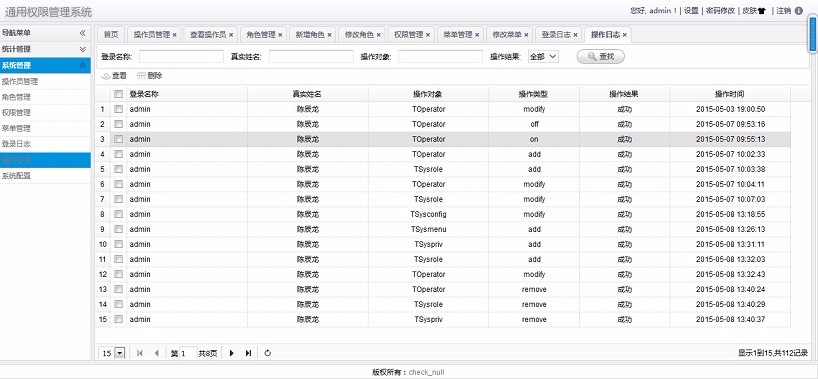The image size is (818, 379).
Task: Go to the first page
Action: pyautogui.click(x=140, y=353)
